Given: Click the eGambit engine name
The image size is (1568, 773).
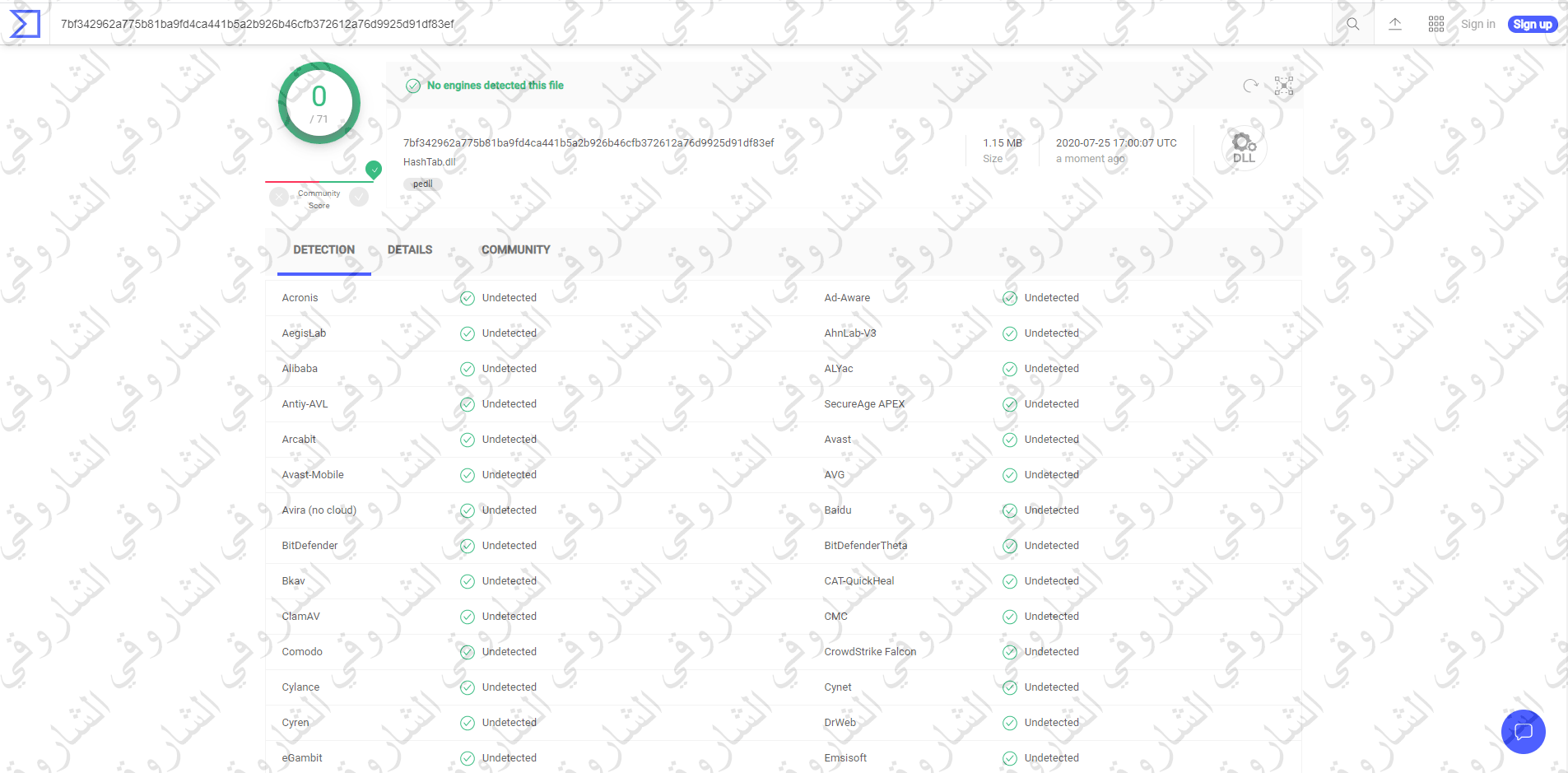Looking at the screenshot, I should click(302, 758).
